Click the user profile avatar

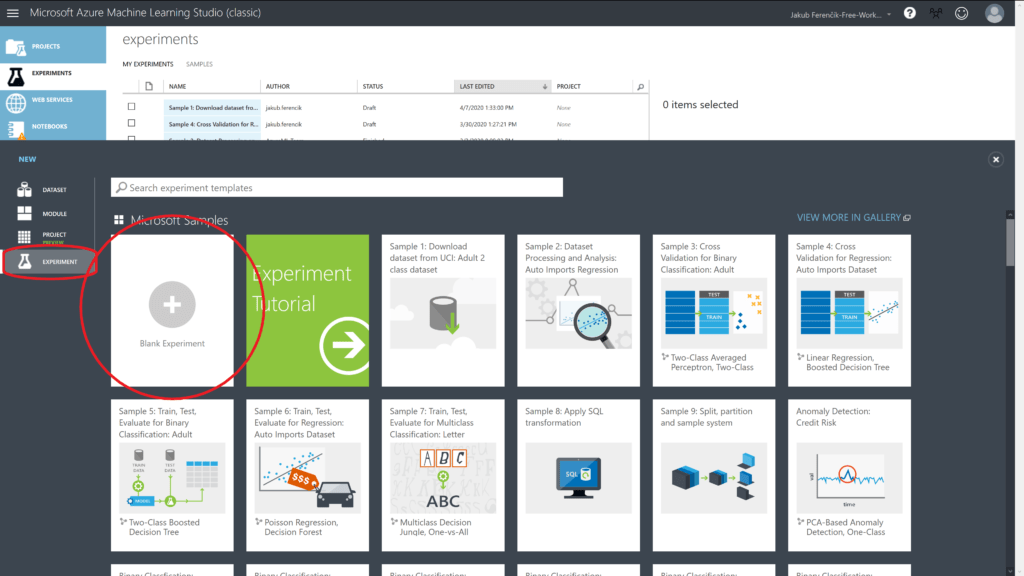tap(993, 13)
